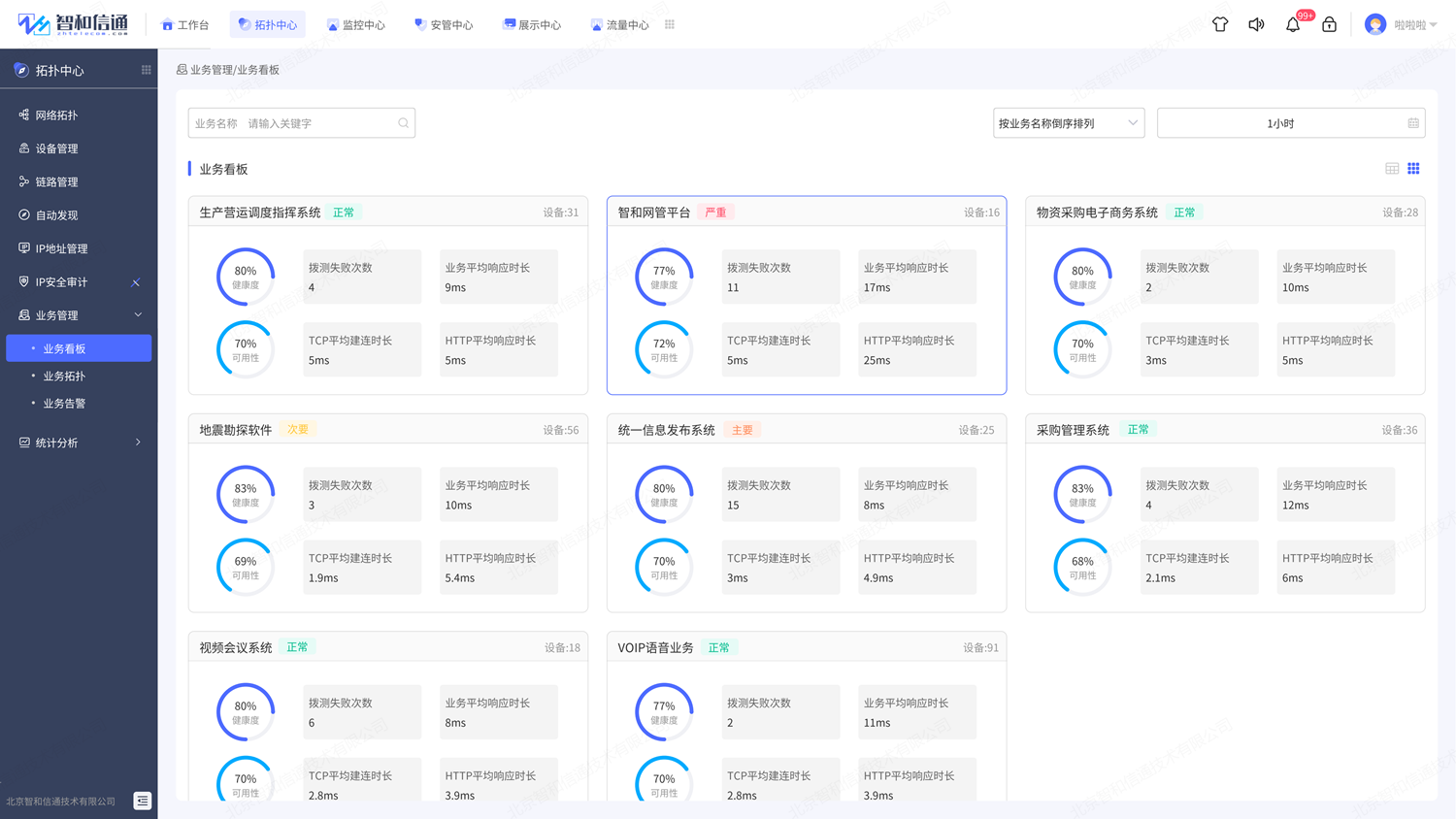Click HTTP平均响应时长 25ms tile
Screen dimensions: 1456x819
(x=916, y=349)
